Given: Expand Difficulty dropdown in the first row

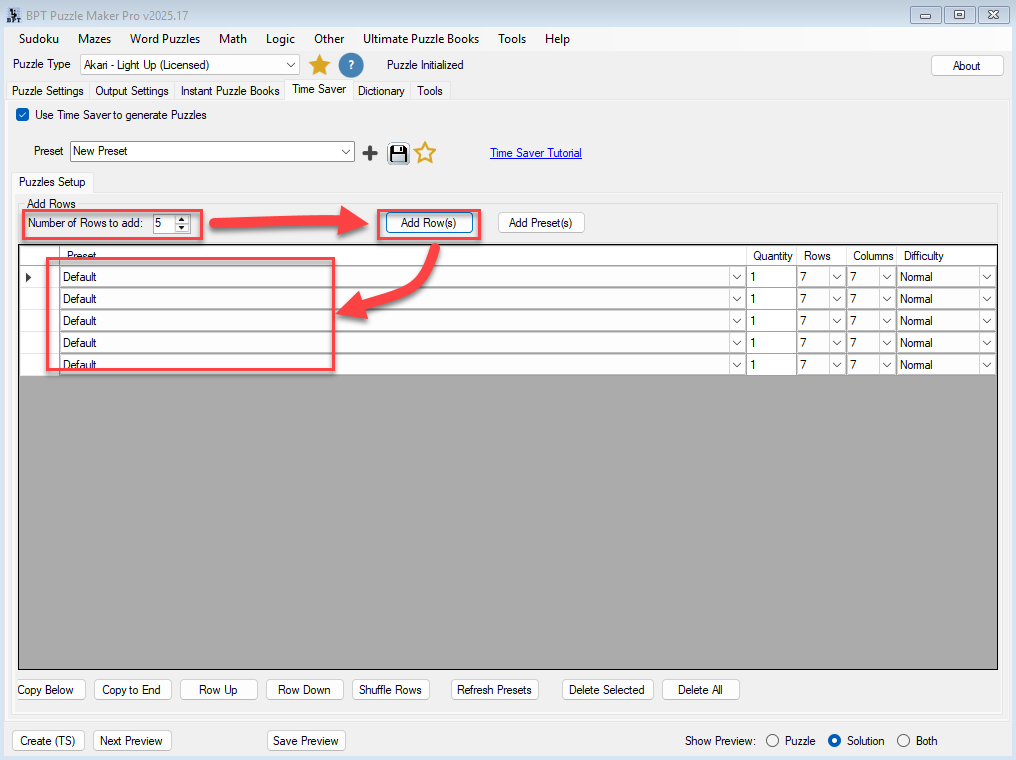Looking at the screenshot, I should (x=987, y=277).
